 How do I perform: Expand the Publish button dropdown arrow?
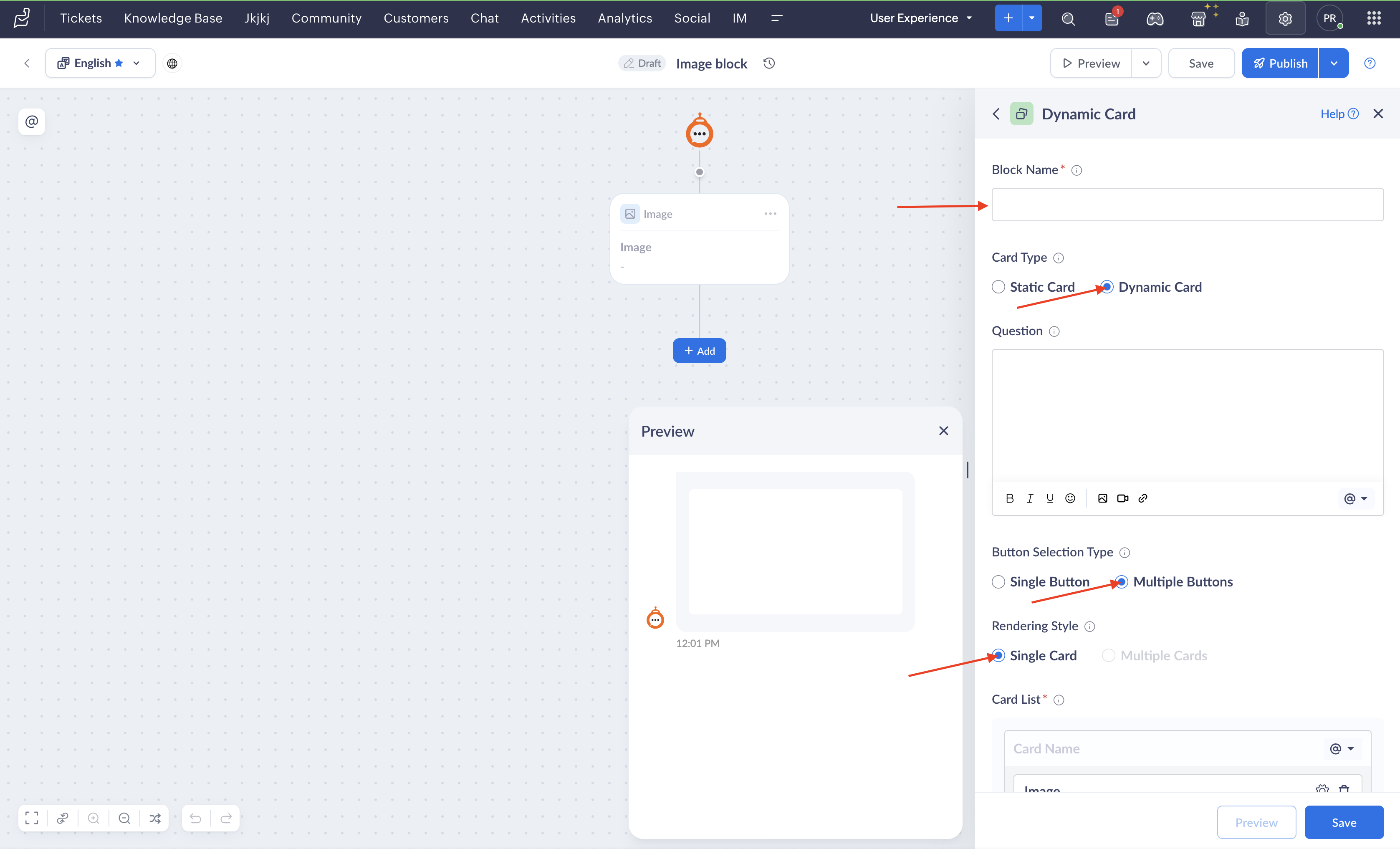1334,63
